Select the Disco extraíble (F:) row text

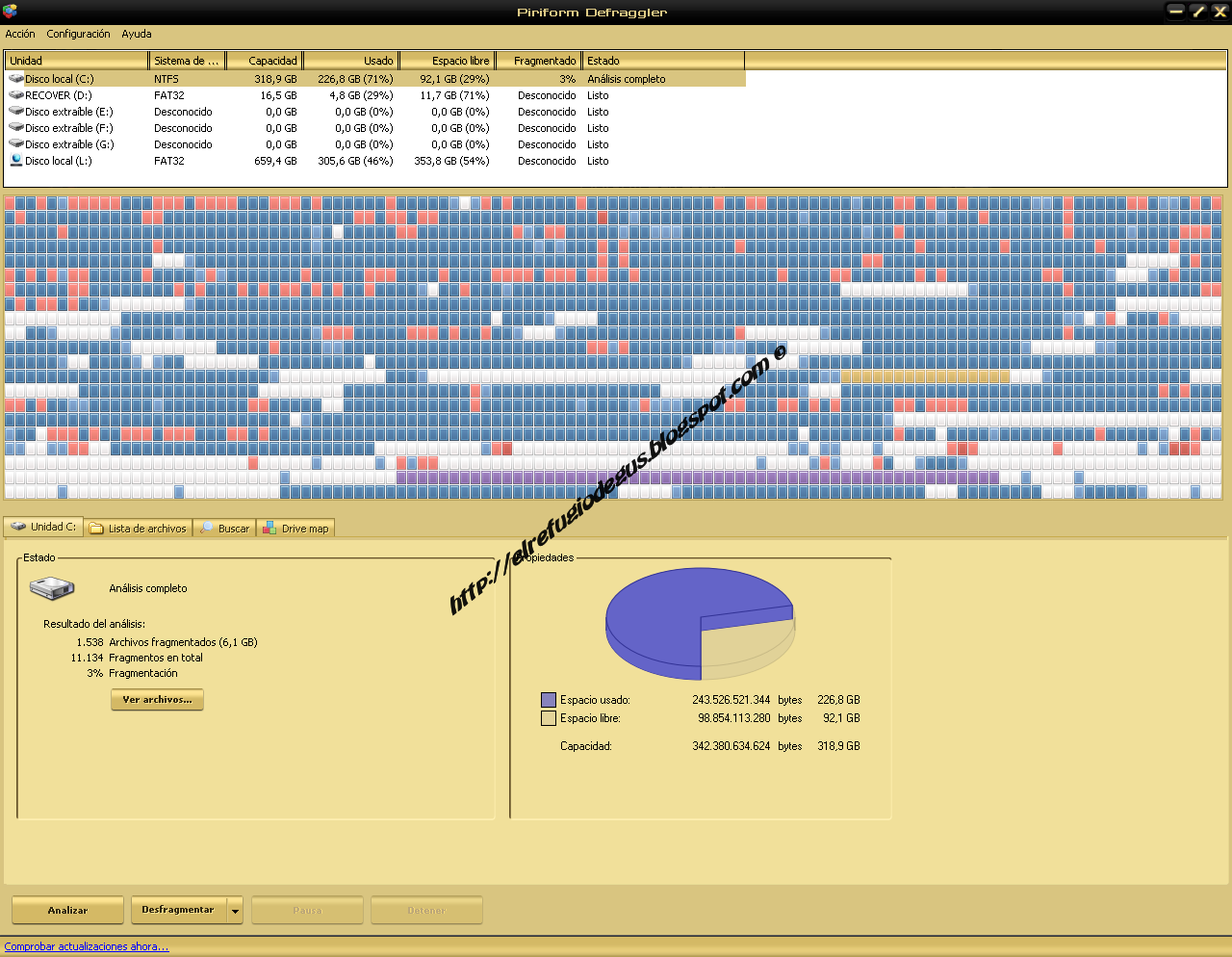coord(69,128)
